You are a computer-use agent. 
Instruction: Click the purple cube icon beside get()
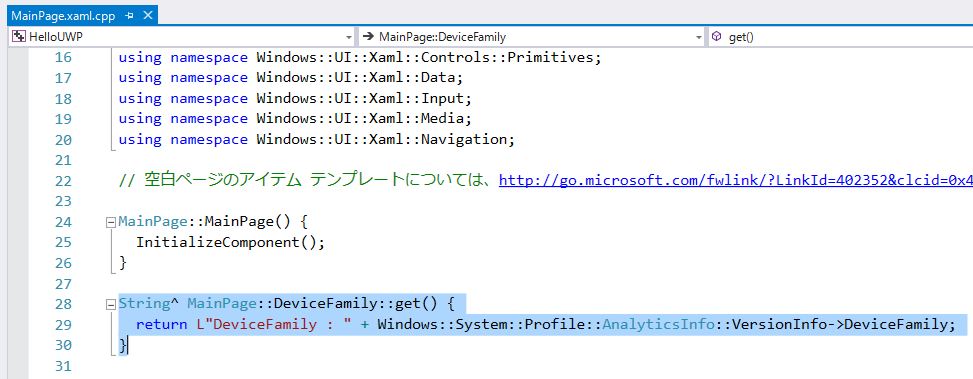click(x=717, y=37)
